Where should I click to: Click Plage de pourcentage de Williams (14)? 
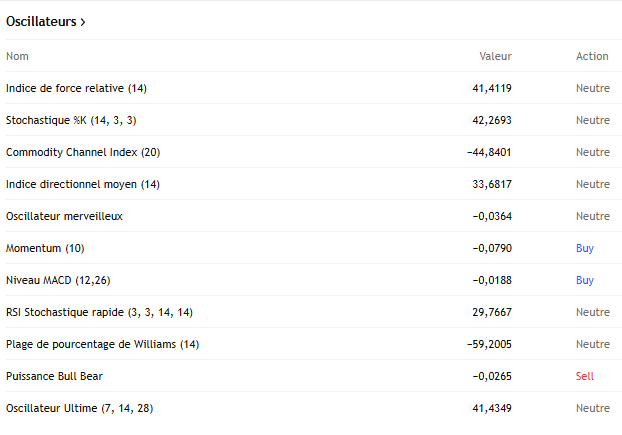[102, 344]
